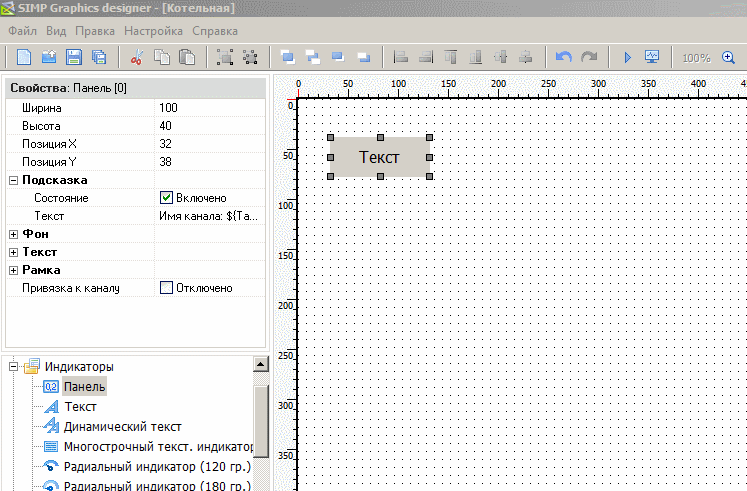The image size is (747, 491).
Task: Select Панель in the indicators tree
Action: pos(84,387)
